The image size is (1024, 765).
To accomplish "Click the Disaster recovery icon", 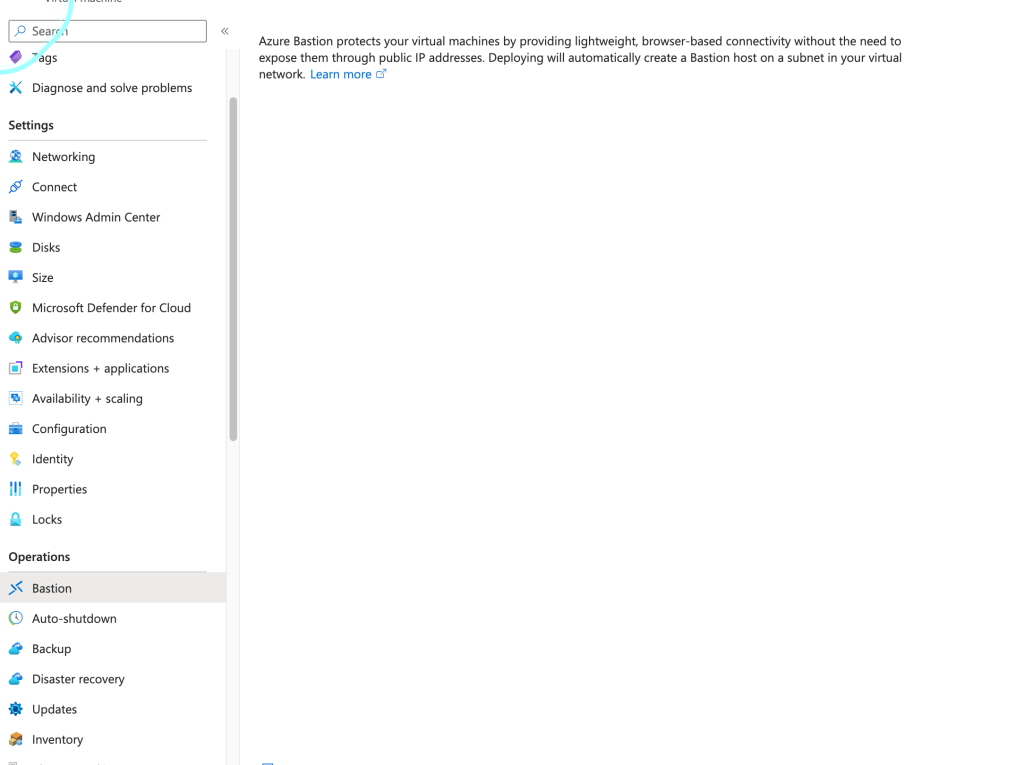I will tap(16, 679).
